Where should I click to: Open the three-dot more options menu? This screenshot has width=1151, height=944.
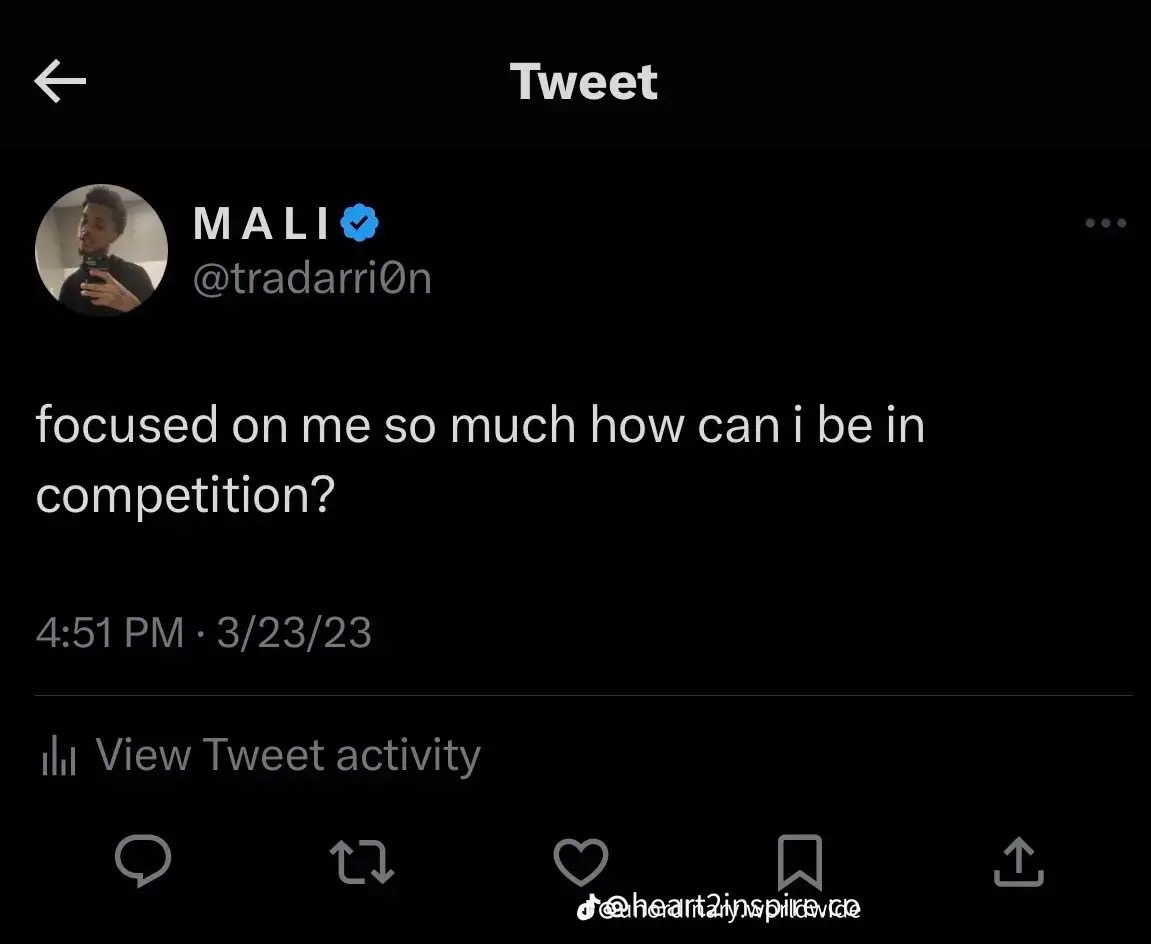click(x=1105, y=222)
